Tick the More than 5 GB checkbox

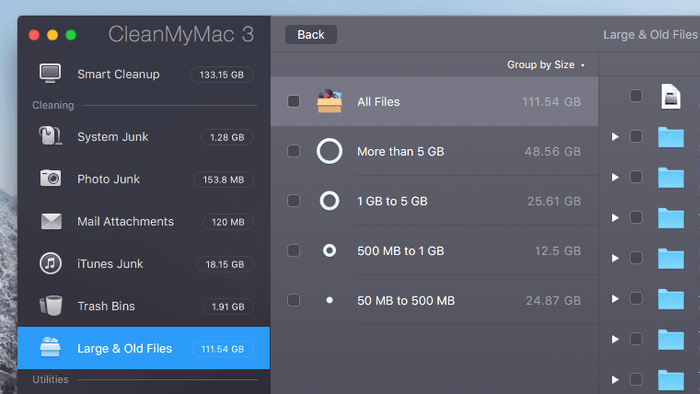pyautogui.click(x=293, y=151)
